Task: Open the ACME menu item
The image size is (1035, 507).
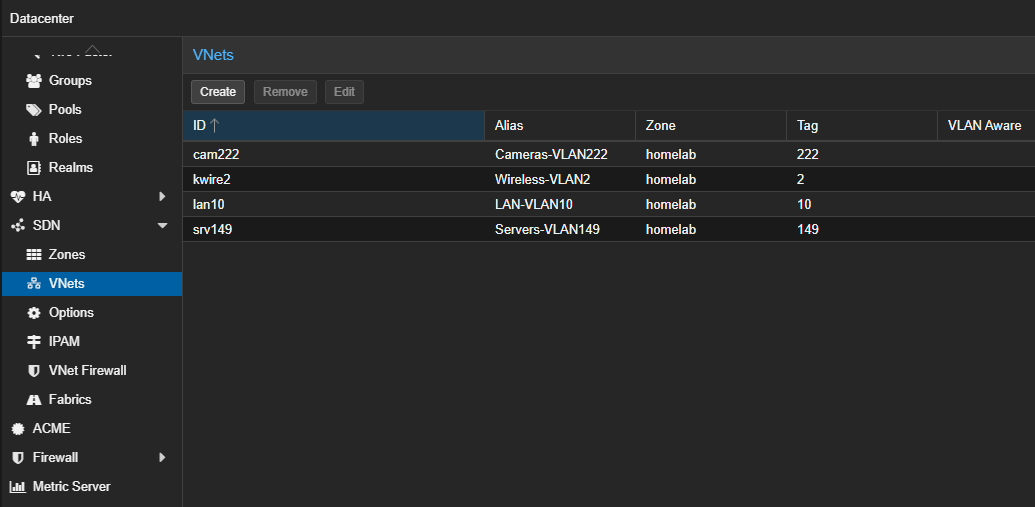Action: coord(51,429)
